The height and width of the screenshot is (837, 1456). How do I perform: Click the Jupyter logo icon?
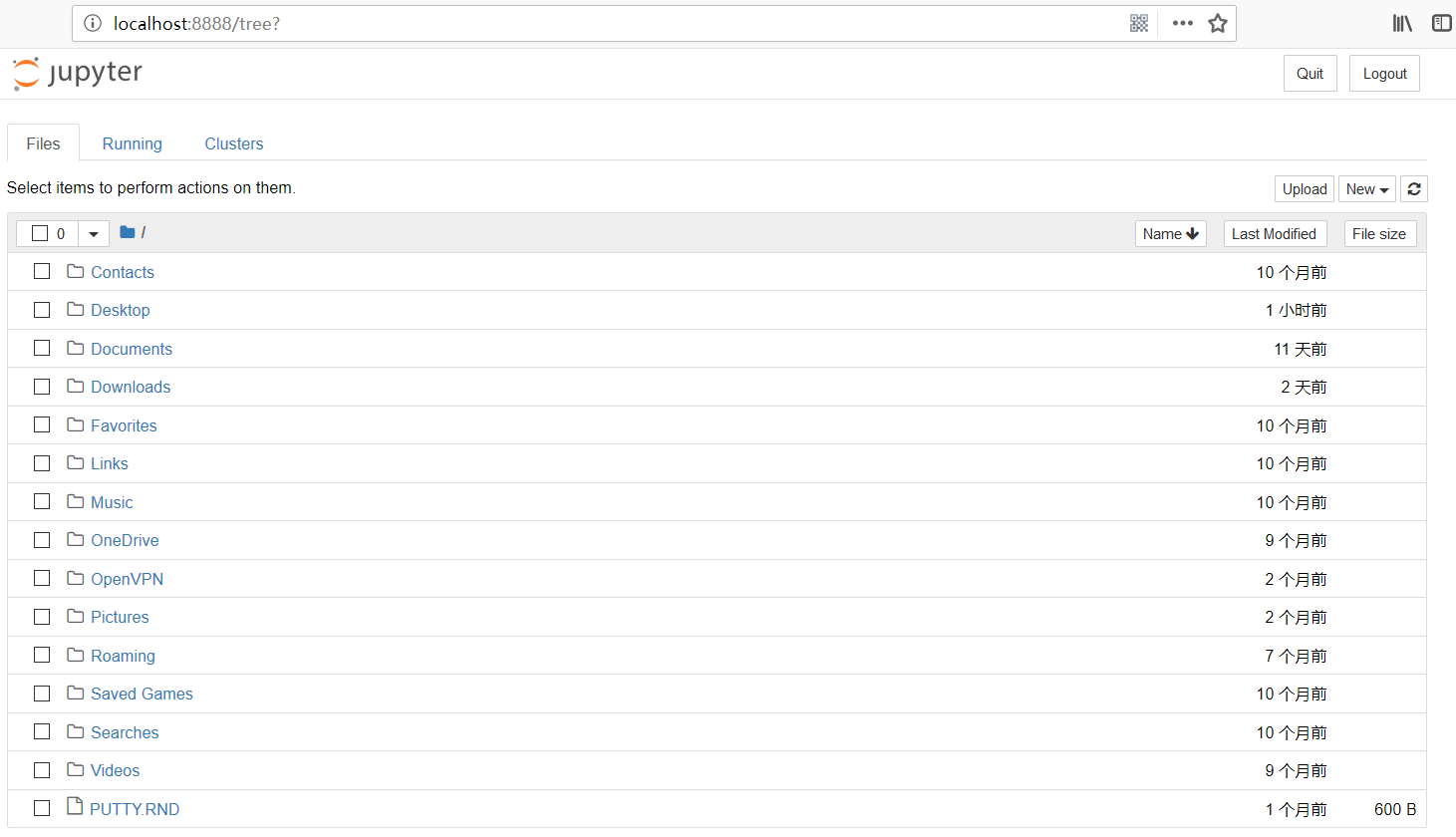[27, 74]
